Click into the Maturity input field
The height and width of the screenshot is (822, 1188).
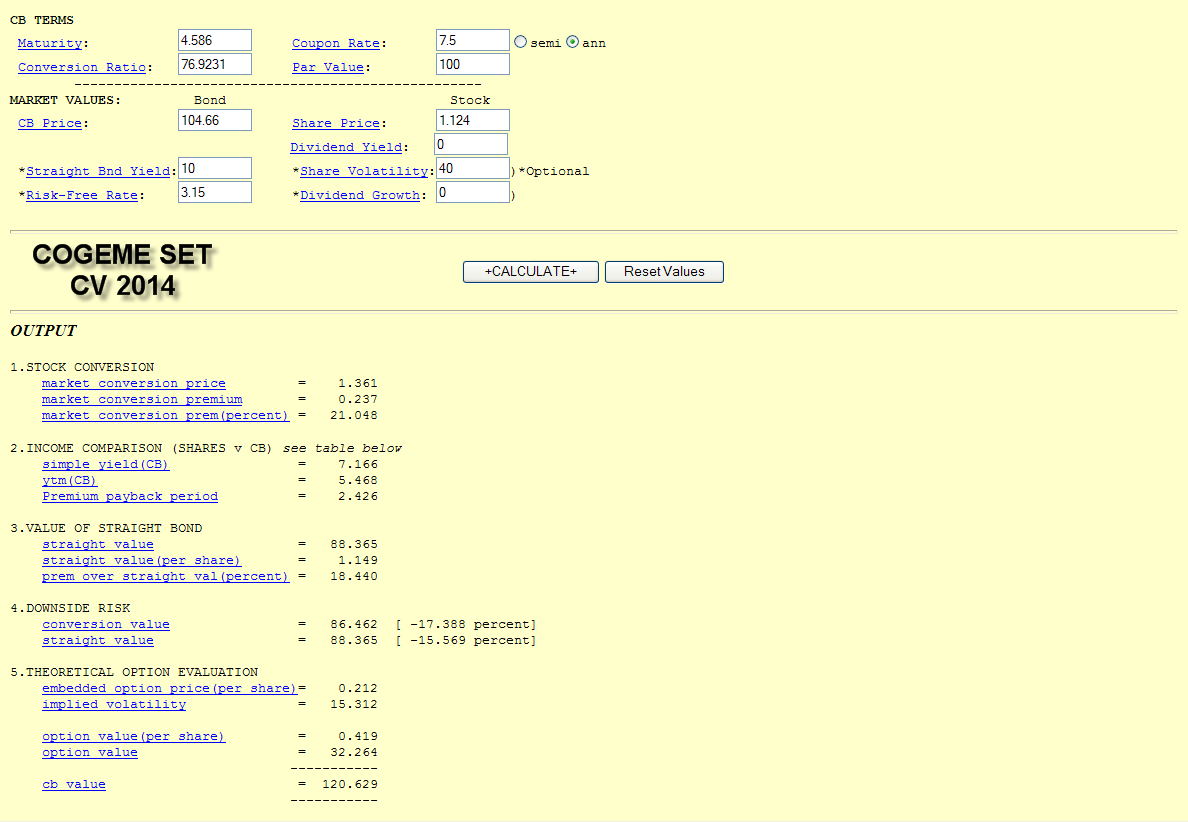click(x=214, y=40)
